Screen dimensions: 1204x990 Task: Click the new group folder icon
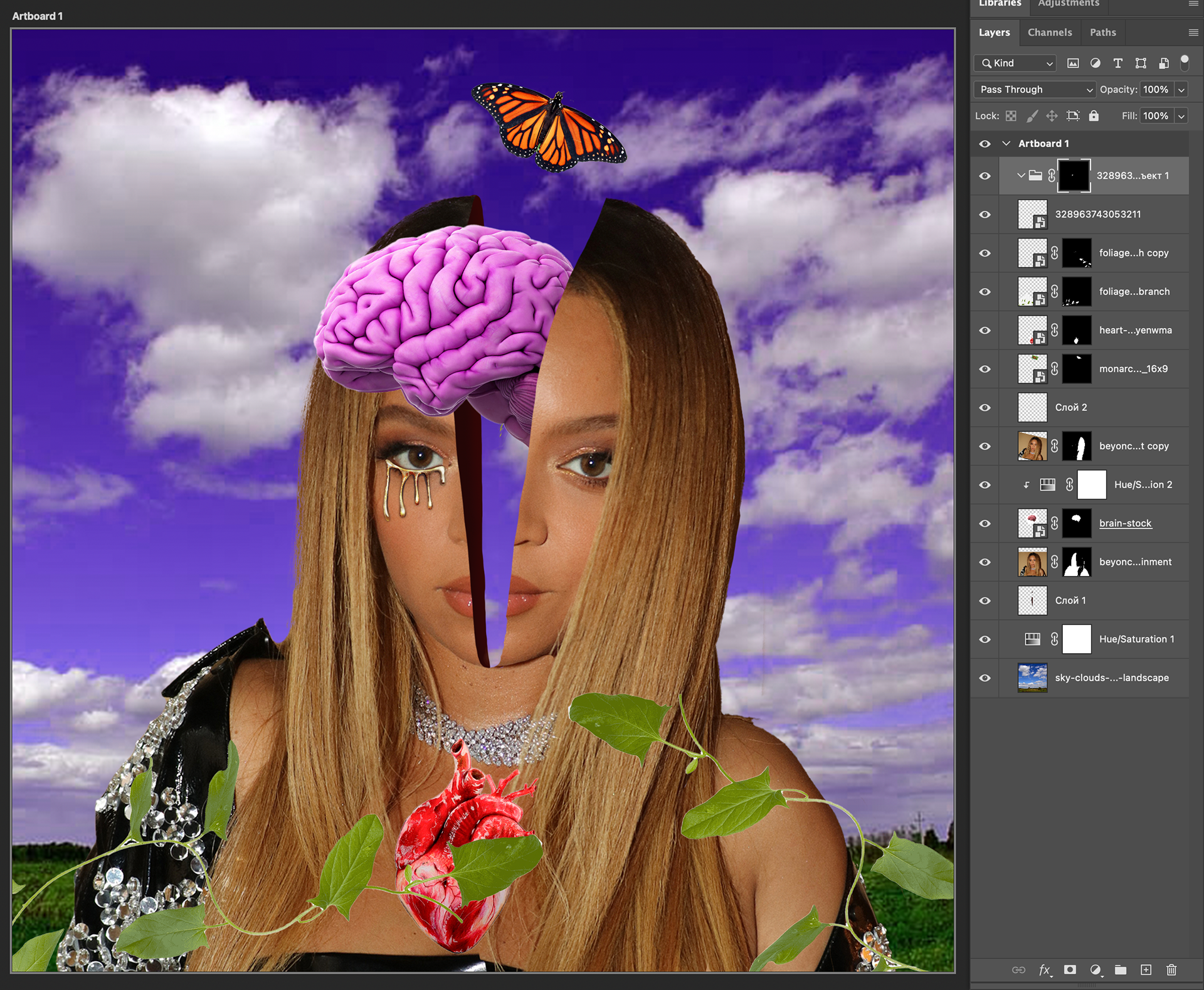[1121, 970]
